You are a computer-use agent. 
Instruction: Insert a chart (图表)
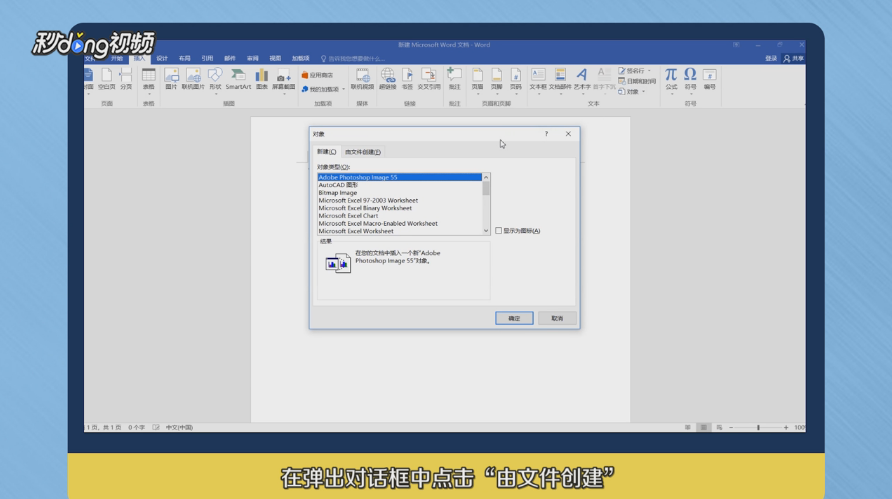[x=262, y=79]
